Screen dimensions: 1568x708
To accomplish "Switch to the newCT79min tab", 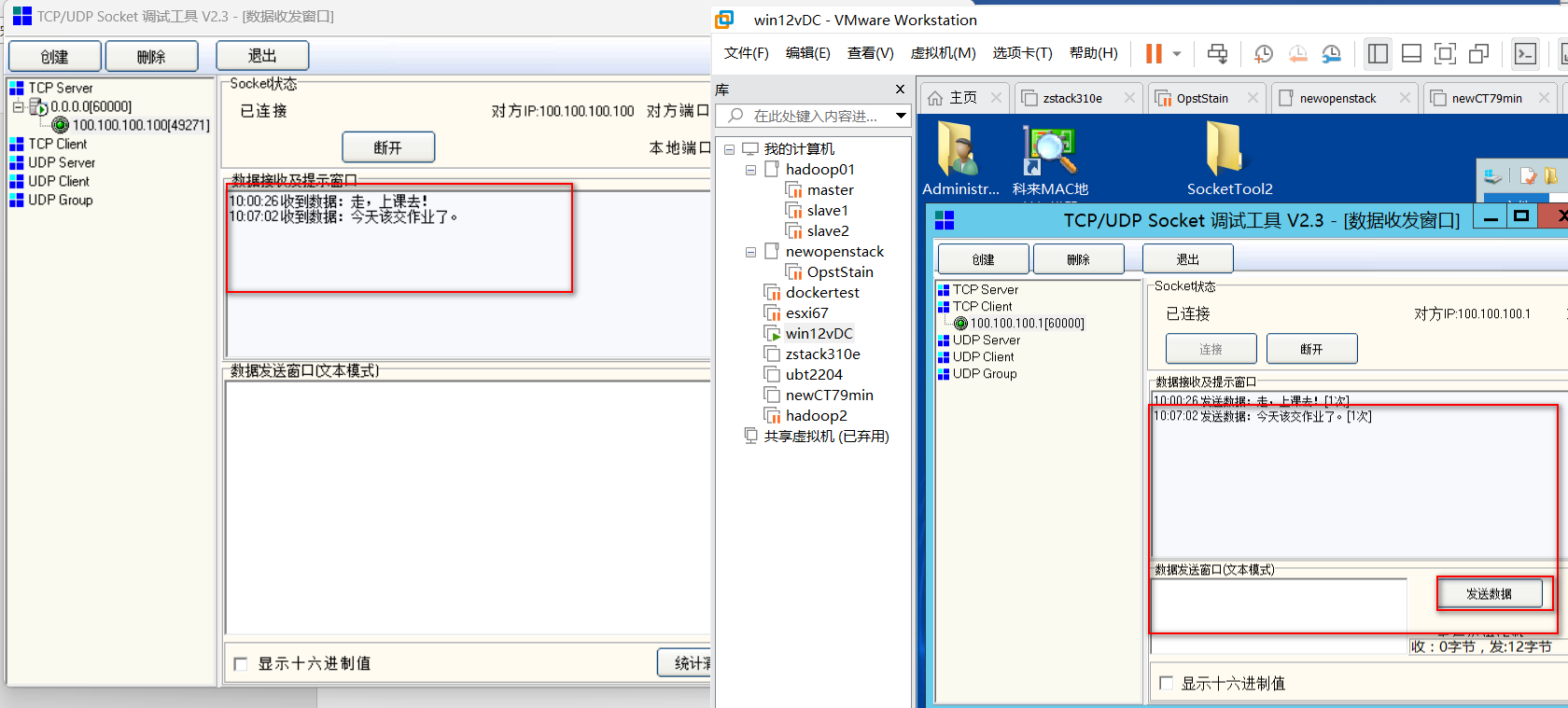I will (x=1487, y=98).
